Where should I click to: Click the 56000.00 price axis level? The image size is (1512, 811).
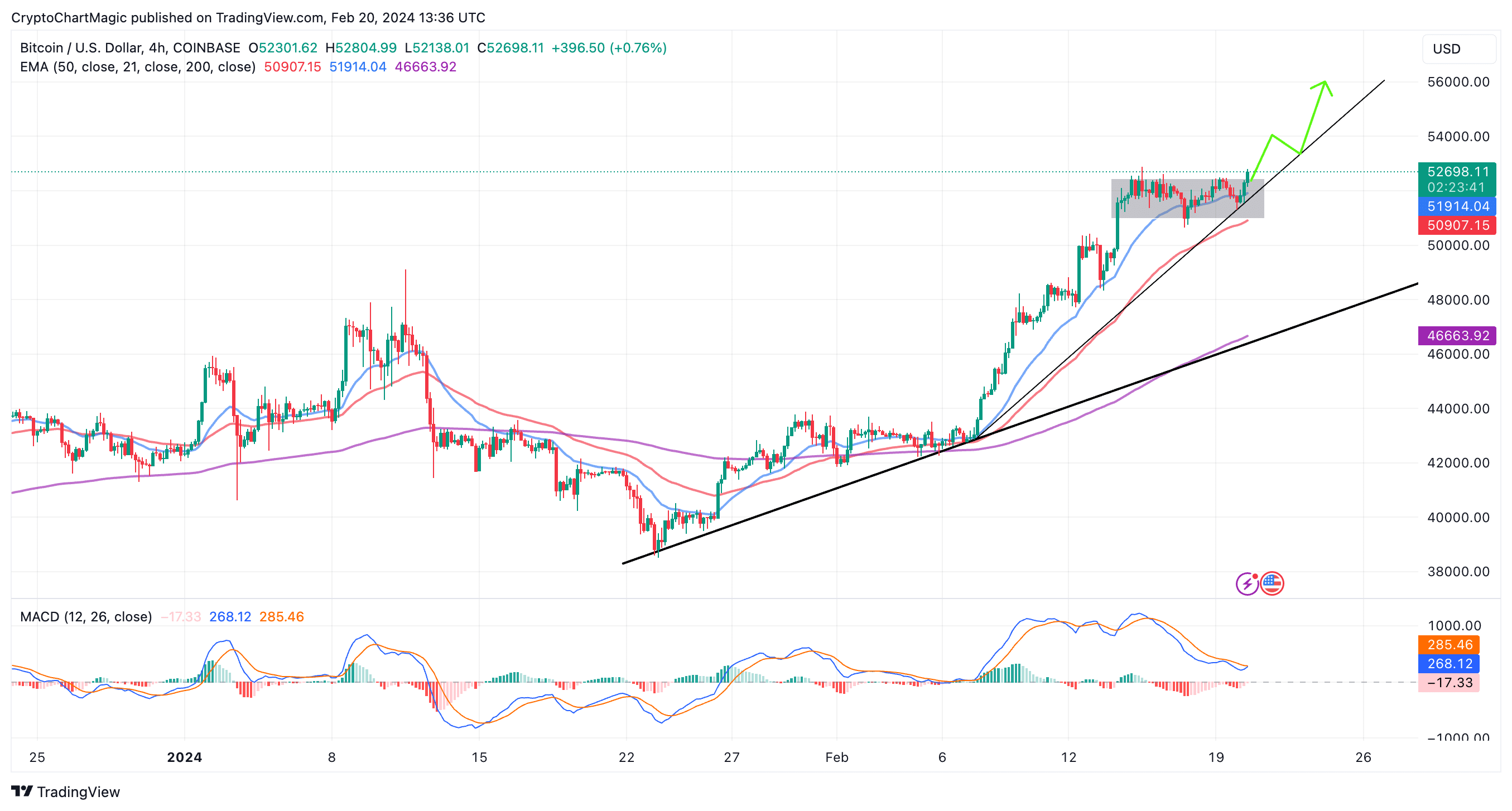[1458, 81]
